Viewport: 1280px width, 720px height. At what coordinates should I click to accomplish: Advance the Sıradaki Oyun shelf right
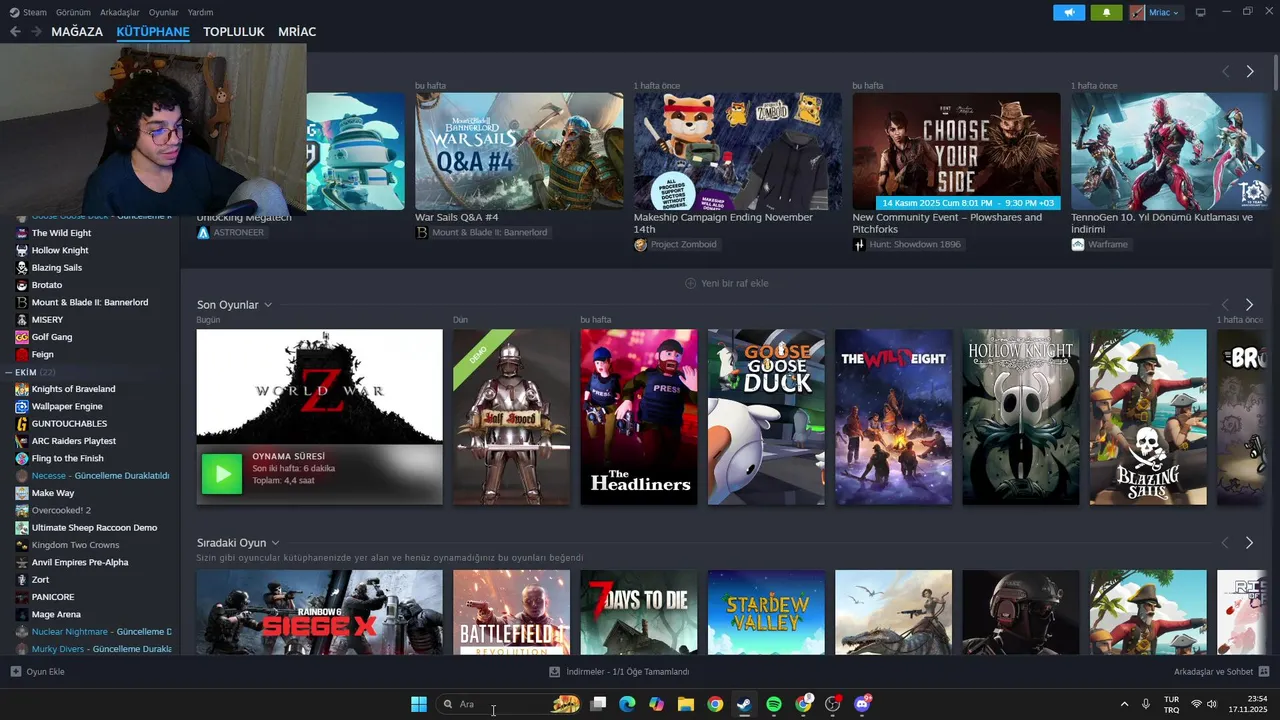click(x=1249, y=542)
